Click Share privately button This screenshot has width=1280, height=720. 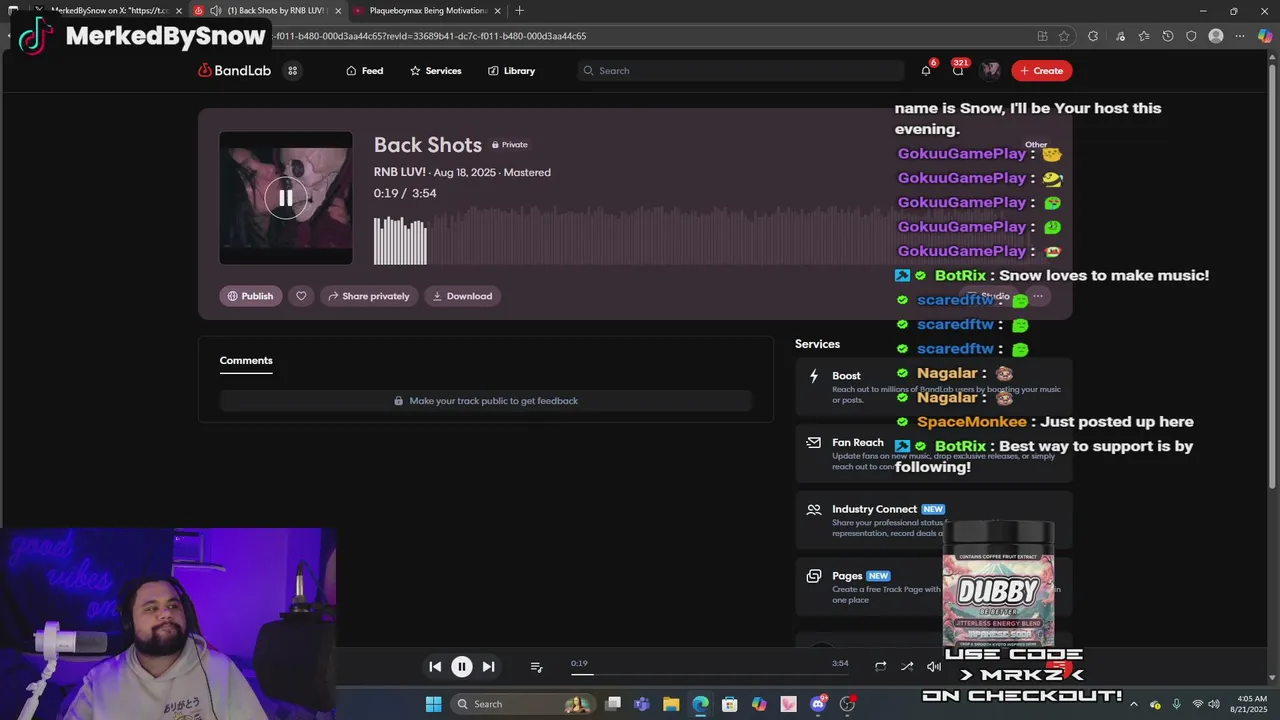[369, 296]
